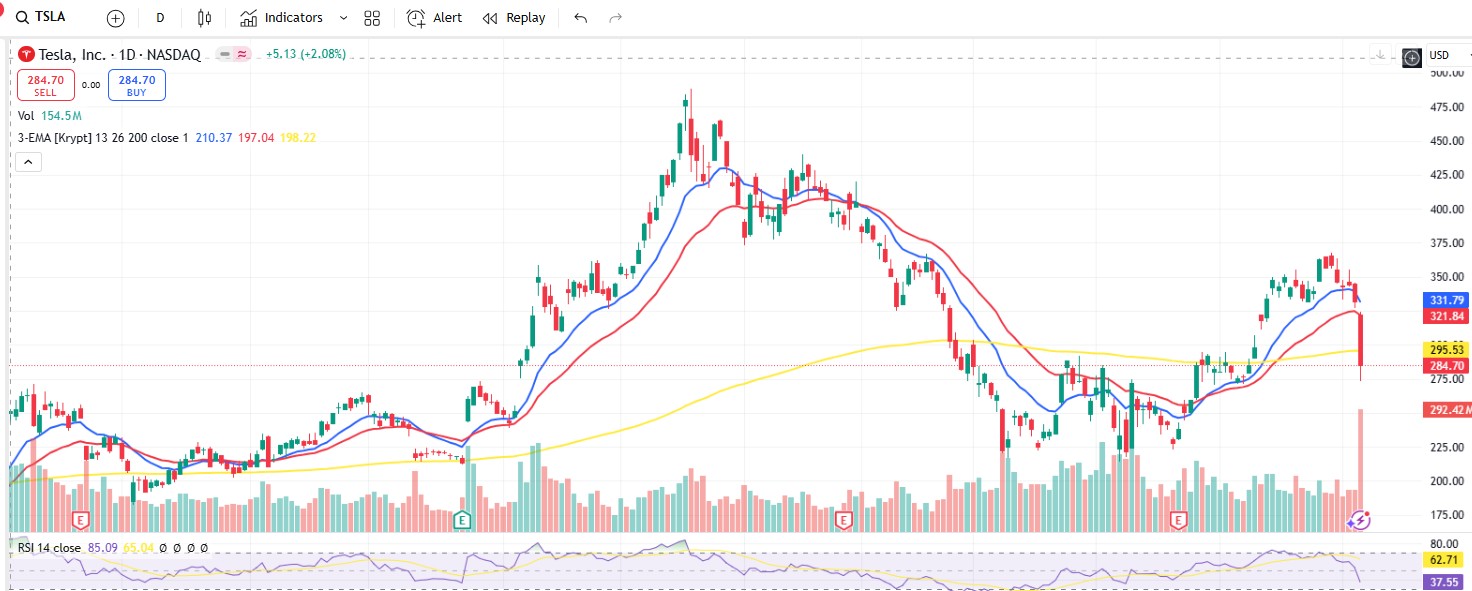This screenshot has height=591, width=1472.
Task: Start bar Replay mode
Action: (514, 18)
